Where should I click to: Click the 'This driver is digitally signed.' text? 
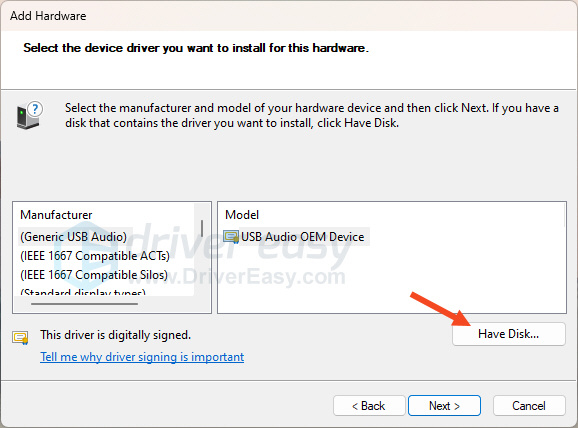[x=115, y=335]
